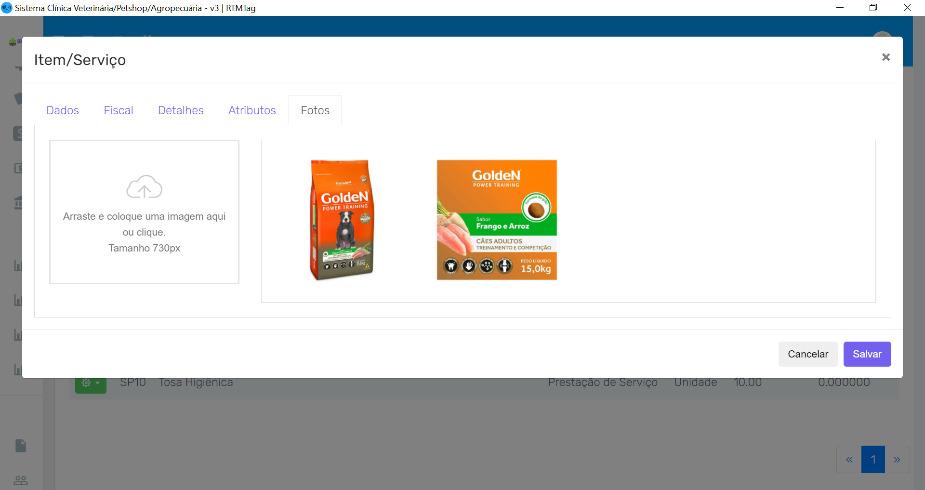Open the green gear dropdown for SP10
925x490 pixels.
pyautogui.click(x=90, y=383)
